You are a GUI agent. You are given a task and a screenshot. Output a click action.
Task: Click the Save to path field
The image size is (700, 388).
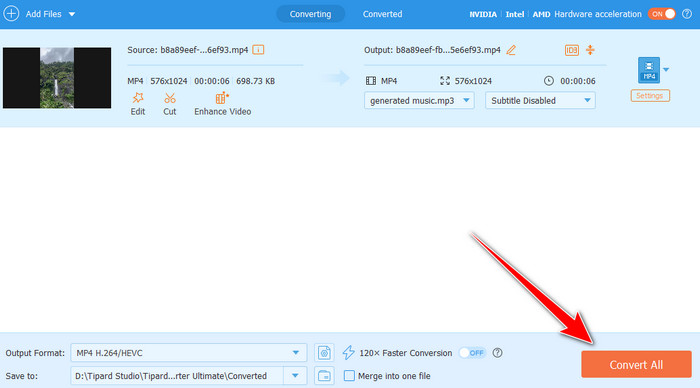(x=177, y=376)
